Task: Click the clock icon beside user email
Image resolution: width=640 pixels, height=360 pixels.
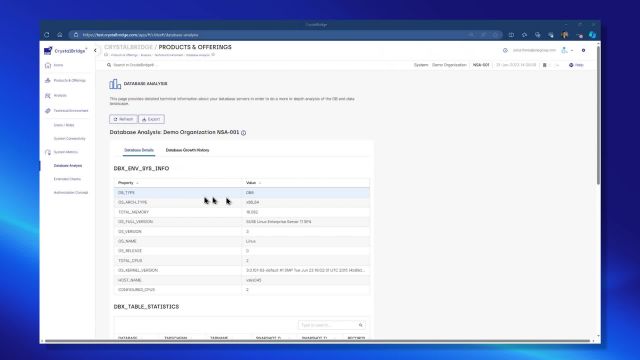Action: pyautogui.click(x=505, y=50)
